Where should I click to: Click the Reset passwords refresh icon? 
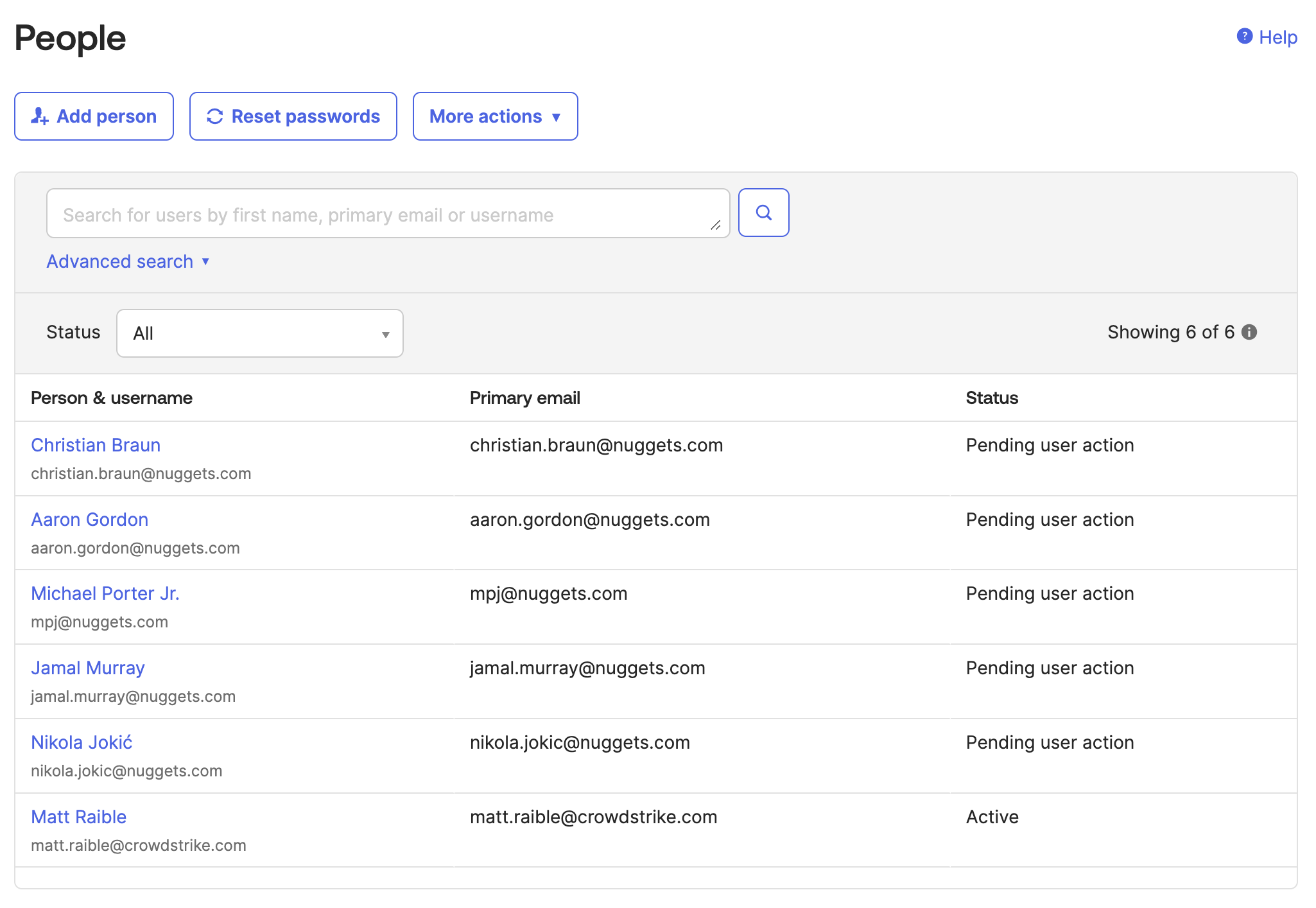tap(215, 116)
